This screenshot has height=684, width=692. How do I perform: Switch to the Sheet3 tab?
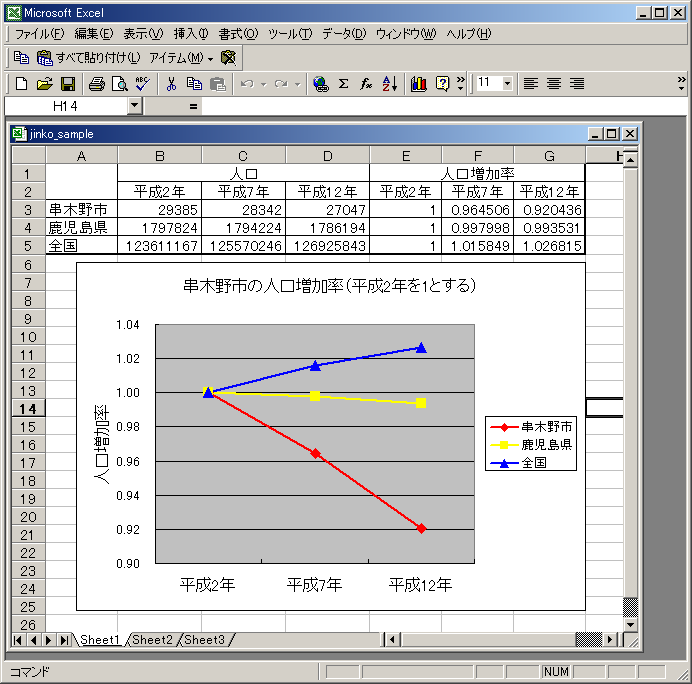(x=204, y=639)
